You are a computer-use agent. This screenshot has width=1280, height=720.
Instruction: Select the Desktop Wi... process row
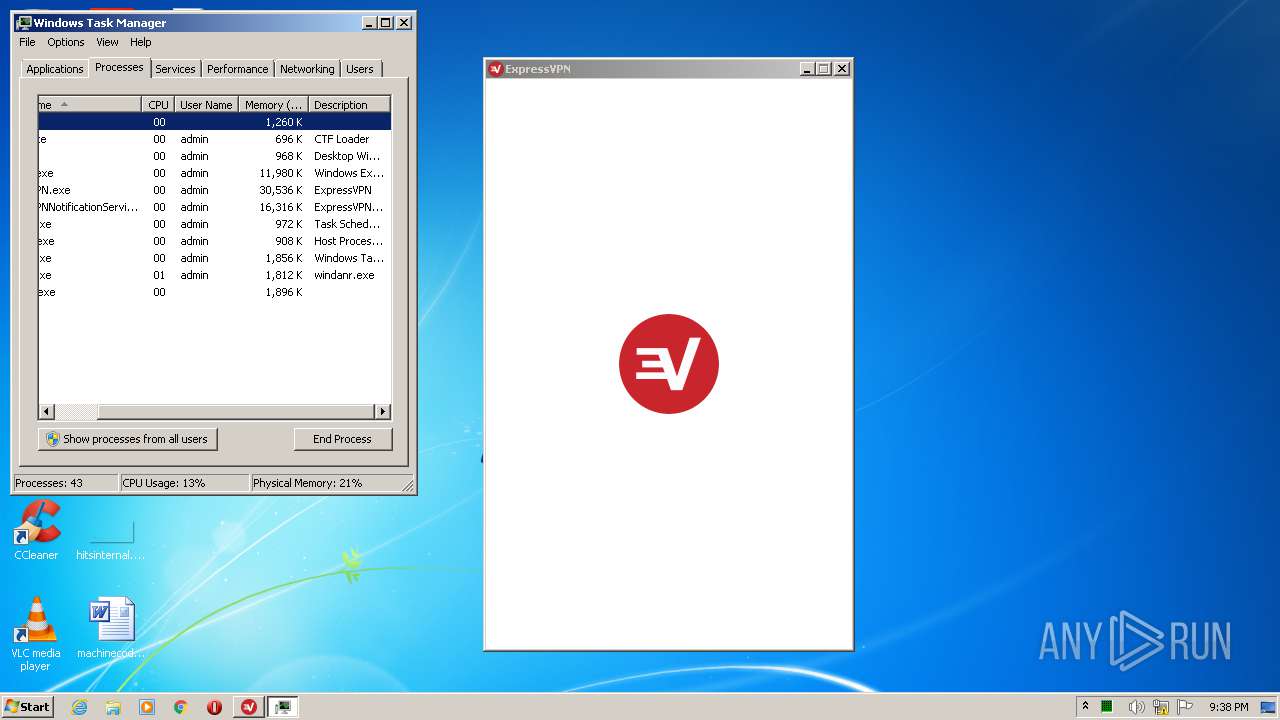click(214, 156)
